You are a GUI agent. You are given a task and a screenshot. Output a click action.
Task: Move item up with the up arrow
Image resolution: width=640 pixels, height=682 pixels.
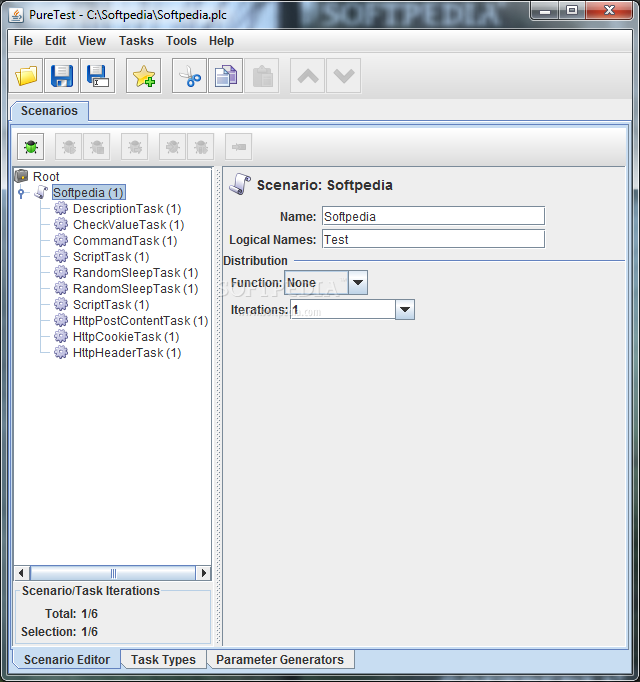pyautogui.click(x=308, y=76)
